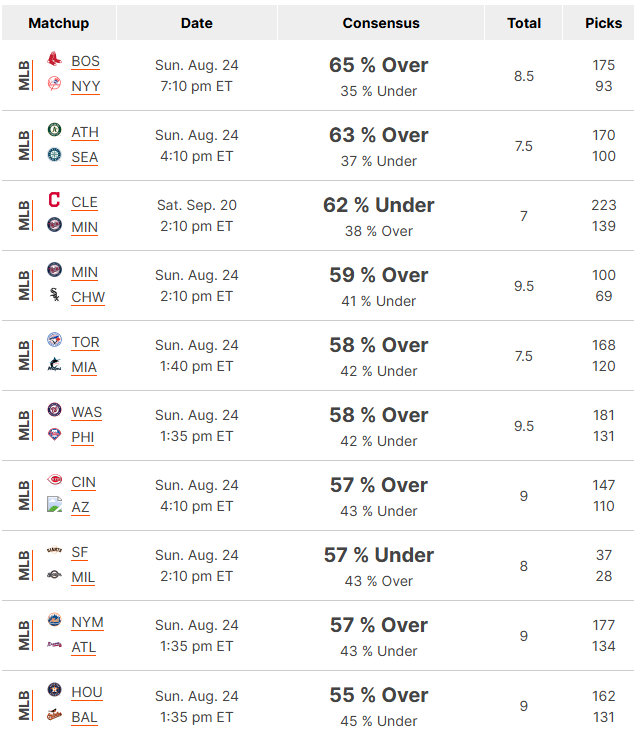Screen dimensions: 634x748
Task: Click the broken AZ team image
Action: (54, 504)
